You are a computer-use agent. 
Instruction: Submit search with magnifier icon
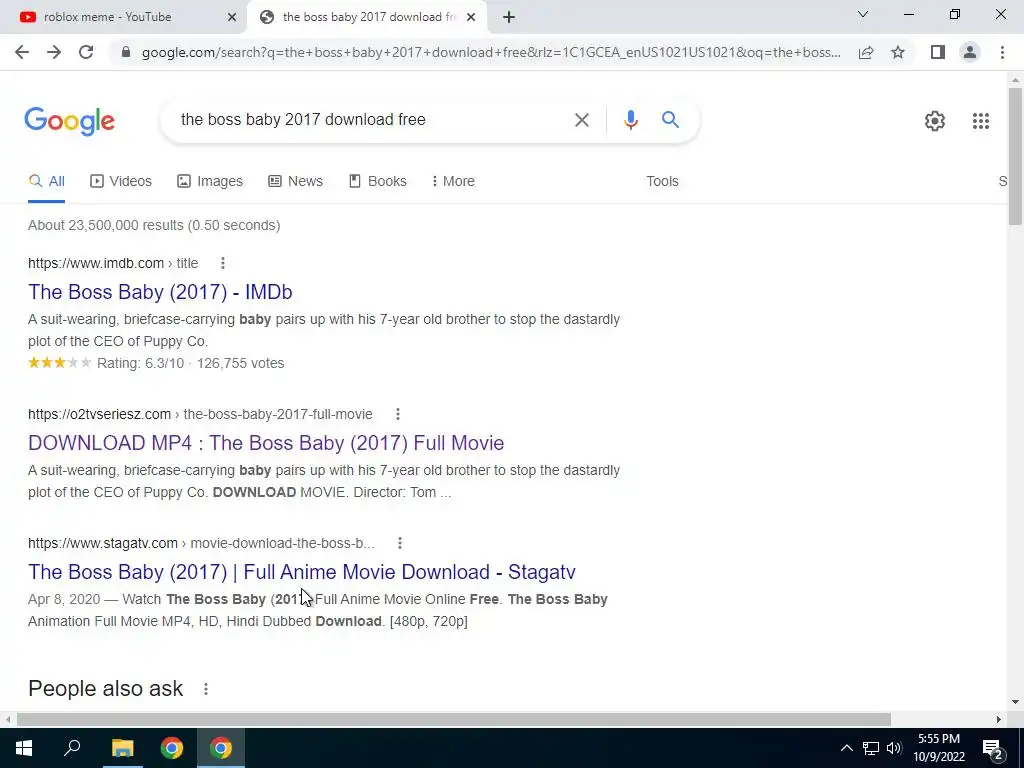670,120
